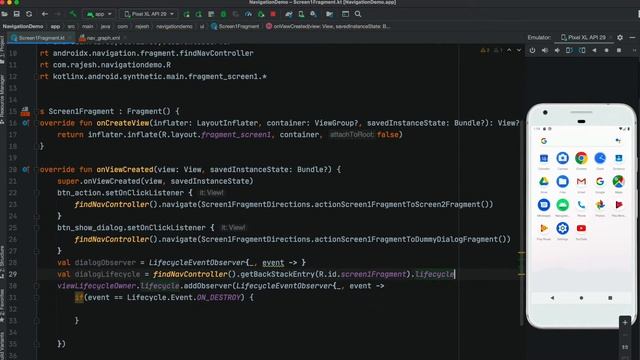Navigate back with the left arrow
This screenshot has height=360, width=640.
point(45,14)
